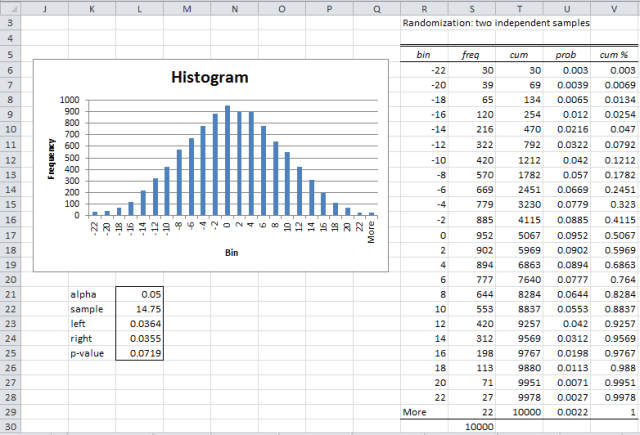This screenshot has height=435, width=640.
Task: Select row header 5
Action: click(10, 55)
